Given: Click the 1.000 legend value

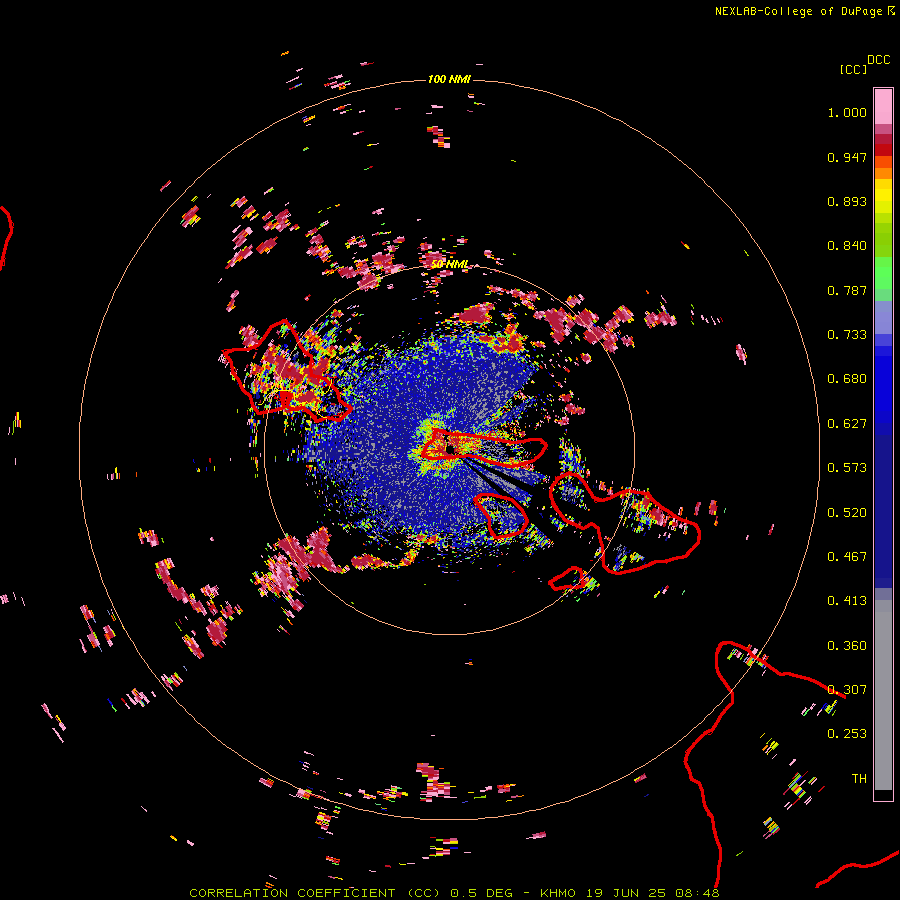Looking at the screenshot, I should 847,112.
